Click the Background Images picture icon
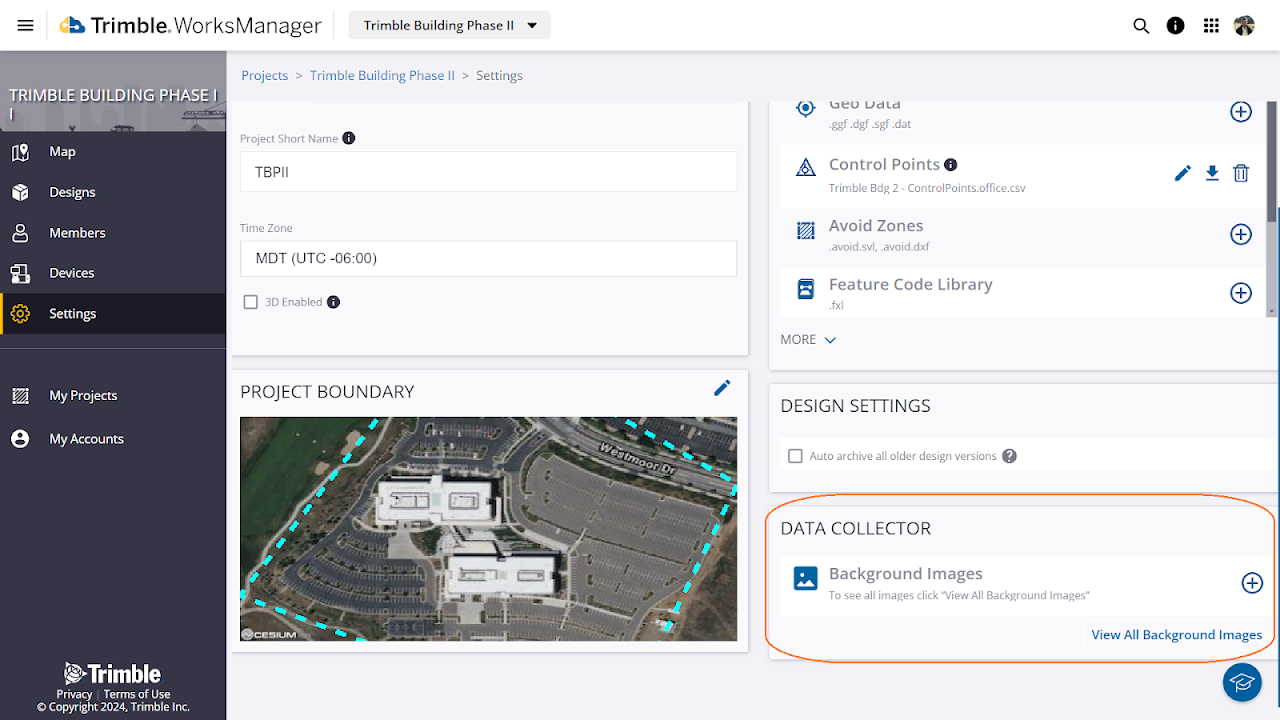This screenshot has height=720, width=1280. point(806,578)
